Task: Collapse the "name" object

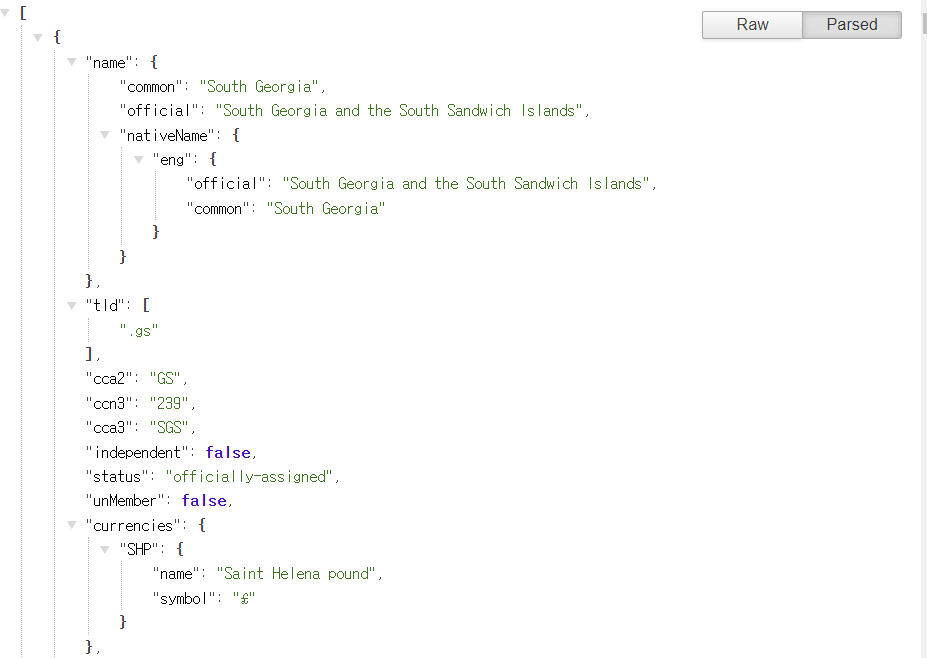Action: click(72, 62)
